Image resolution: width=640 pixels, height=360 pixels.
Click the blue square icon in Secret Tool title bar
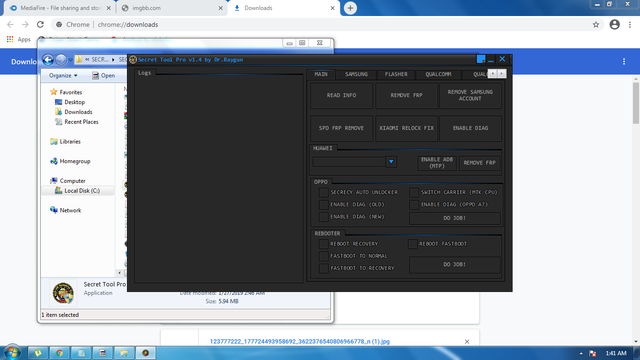481,59
